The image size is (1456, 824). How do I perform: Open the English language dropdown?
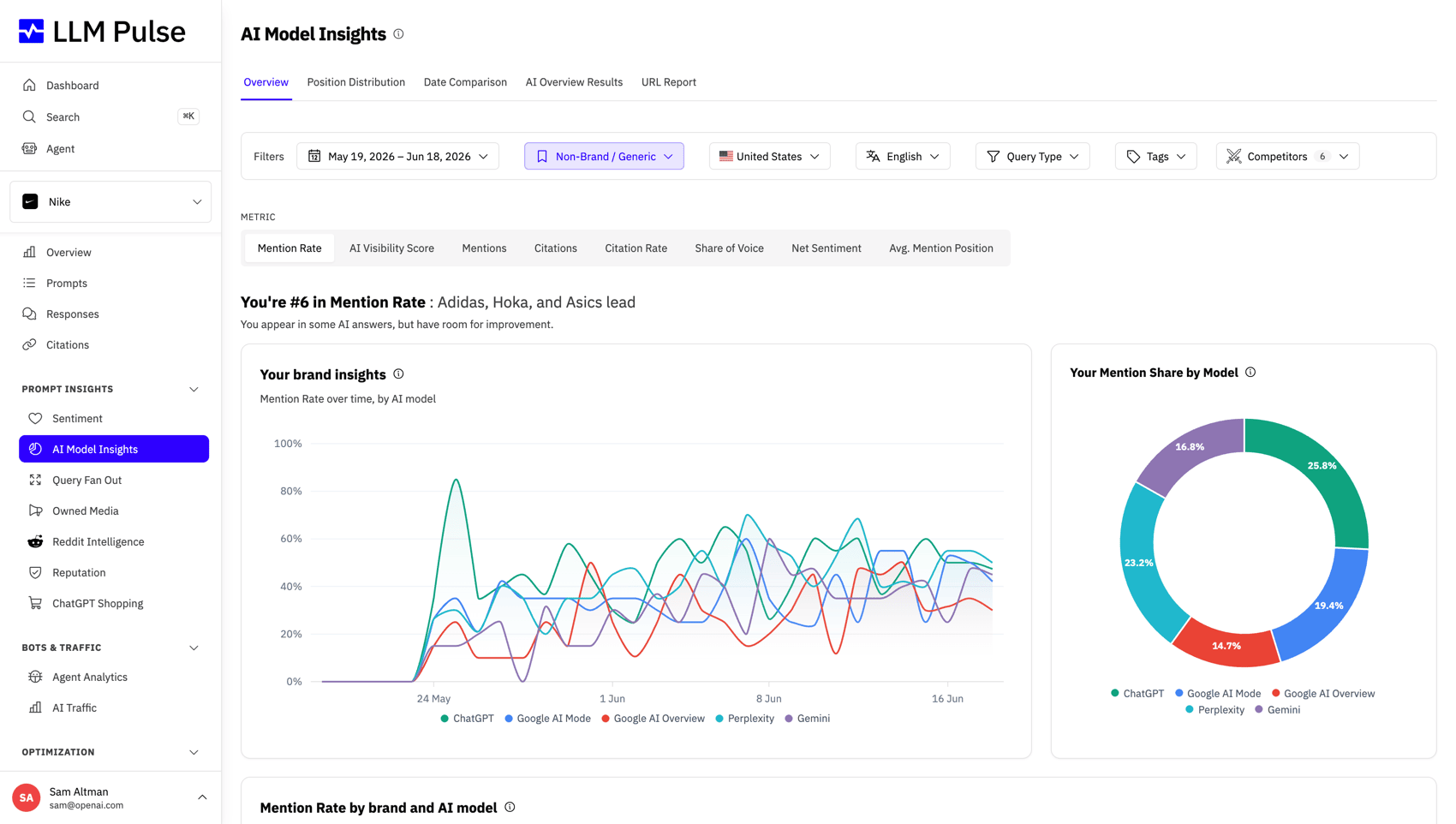903,156
